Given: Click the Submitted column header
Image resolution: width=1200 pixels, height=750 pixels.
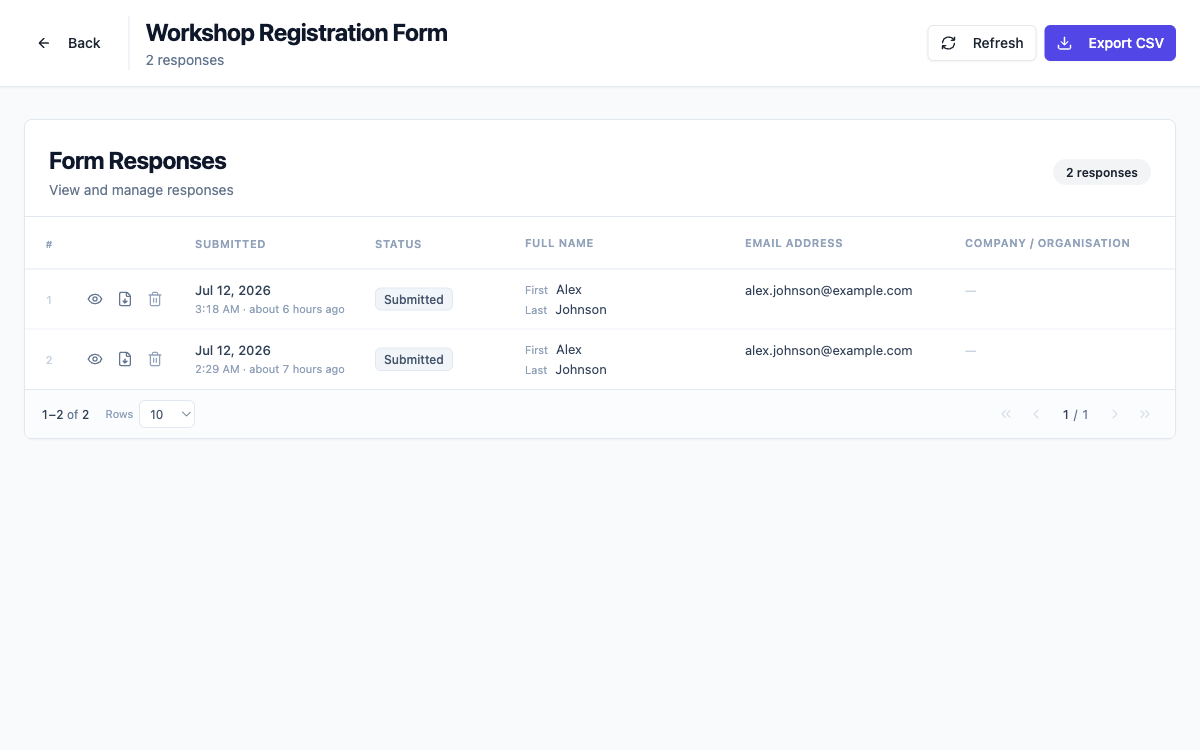Looking at the screenshot, I should pyautogui.click(x=230, y=244).
